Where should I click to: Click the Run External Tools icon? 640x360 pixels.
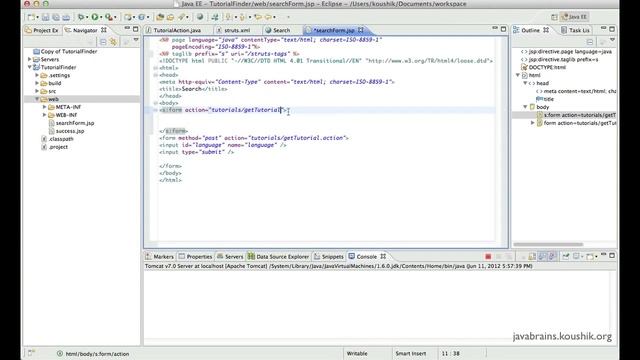[x=108, y=17]
